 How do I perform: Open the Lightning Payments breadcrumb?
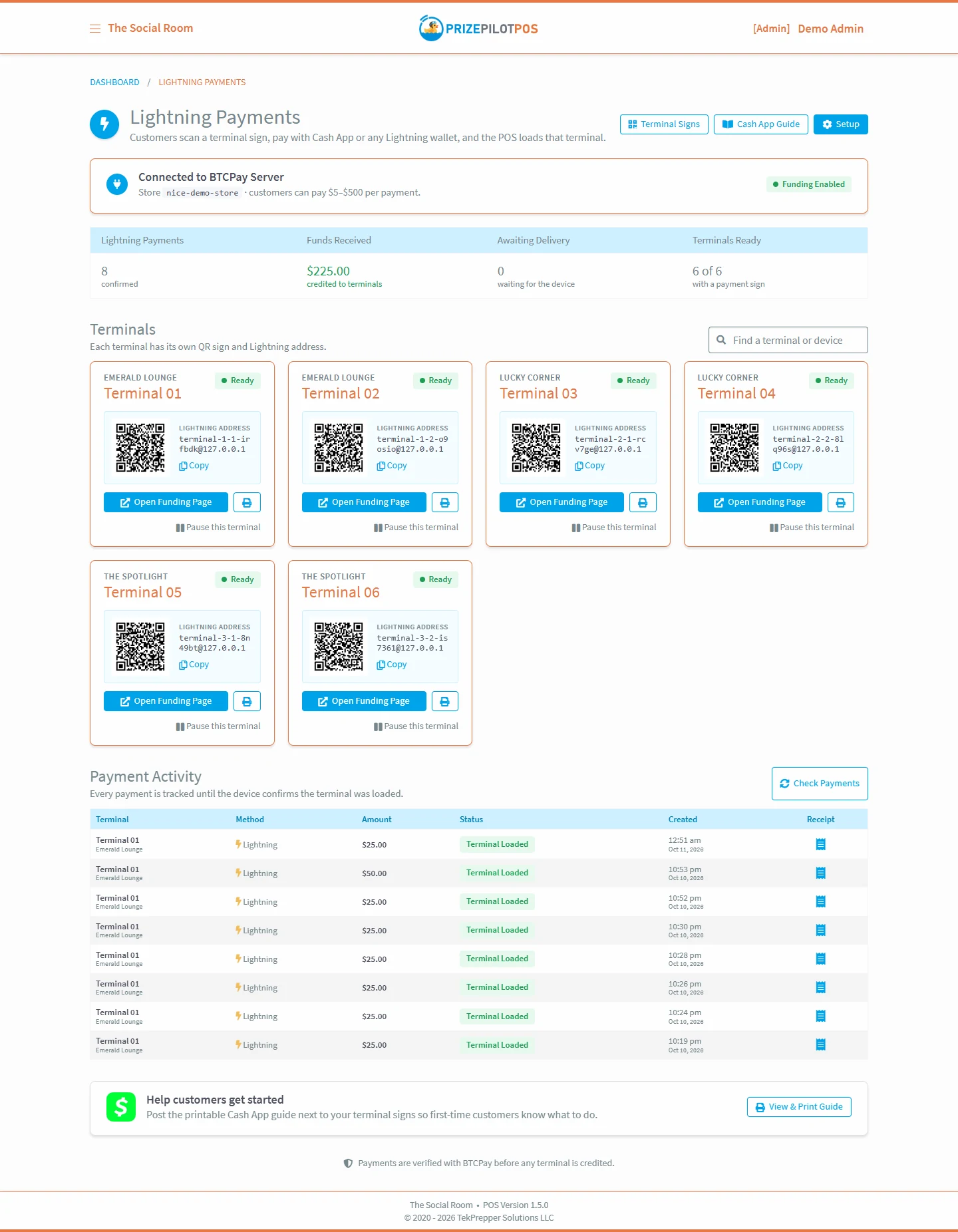point(202,82)
